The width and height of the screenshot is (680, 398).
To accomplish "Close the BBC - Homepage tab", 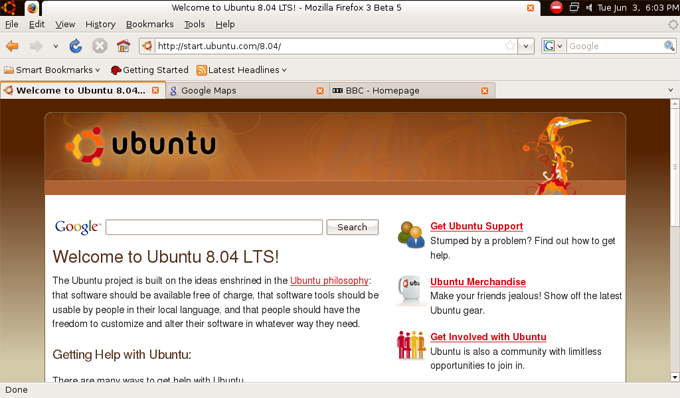I will [x=485, y=91].
